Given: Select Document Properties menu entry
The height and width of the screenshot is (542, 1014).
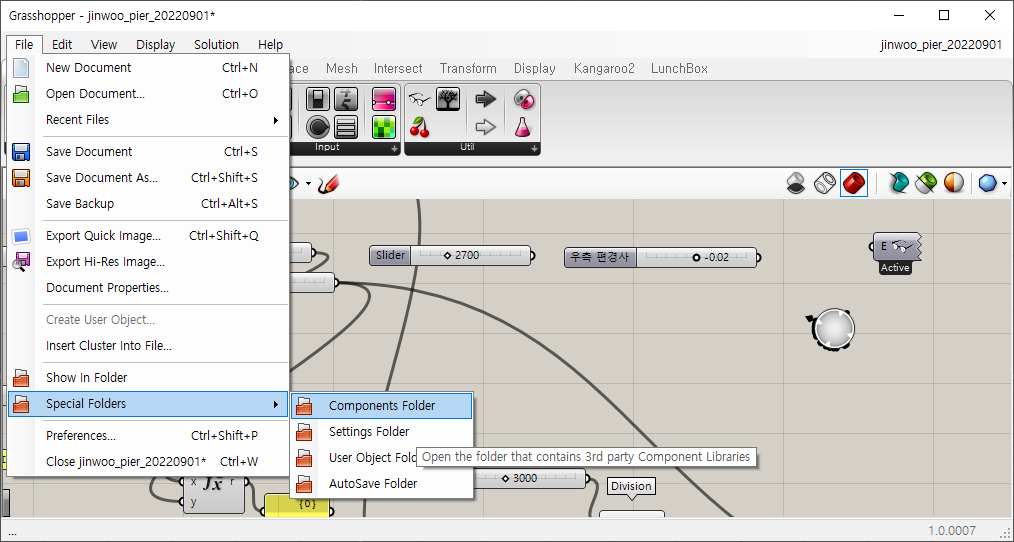Looking at the screenshot, I should coord(148,288).
